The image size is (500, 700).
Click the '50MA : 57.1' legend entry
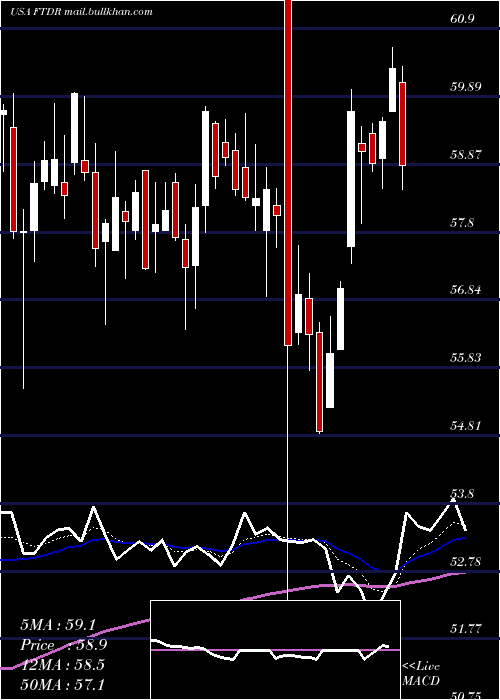[x=62, y=684]
